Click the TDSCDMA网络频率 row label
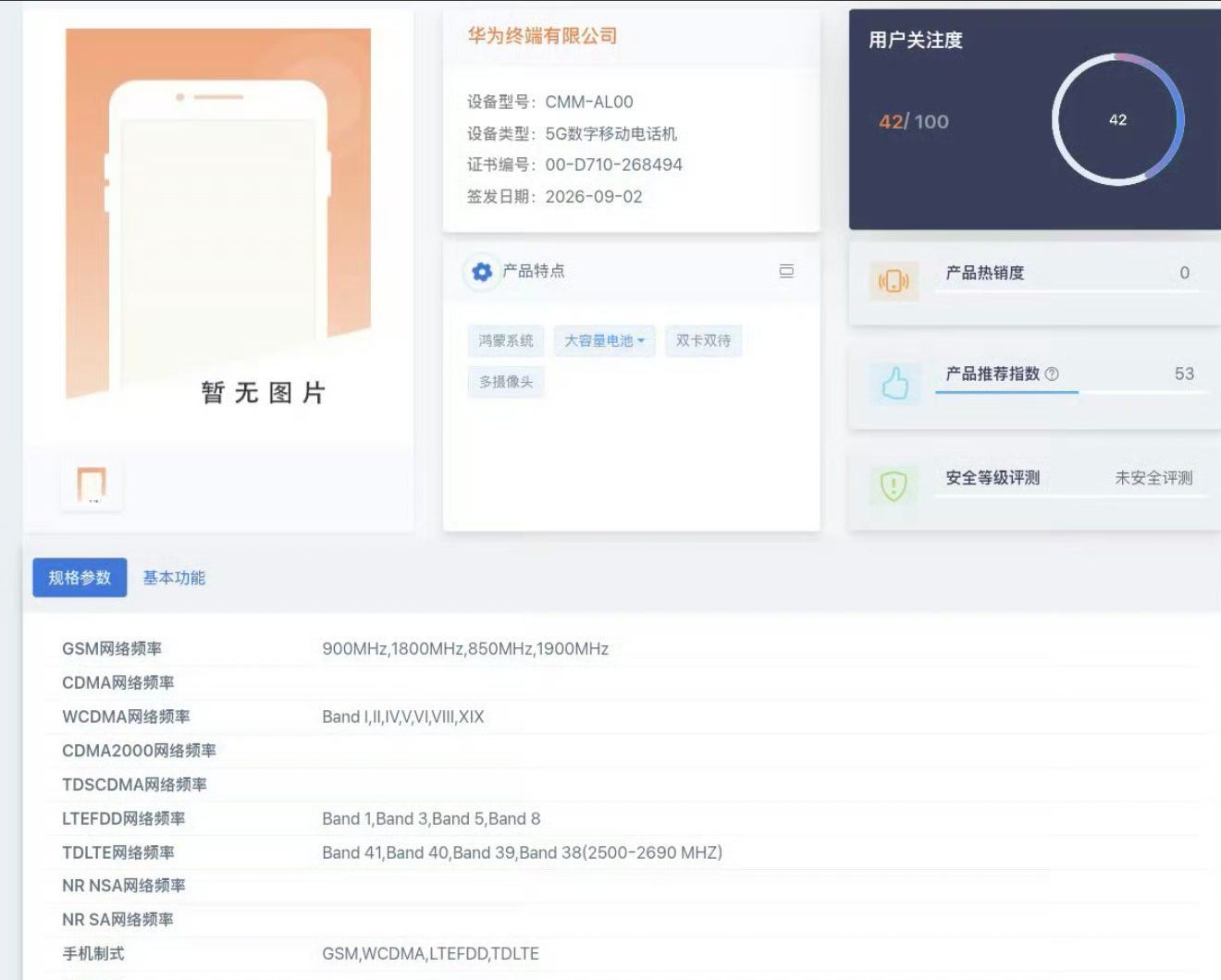Screen dimensions: 1221x980 [x=134, y=784]
